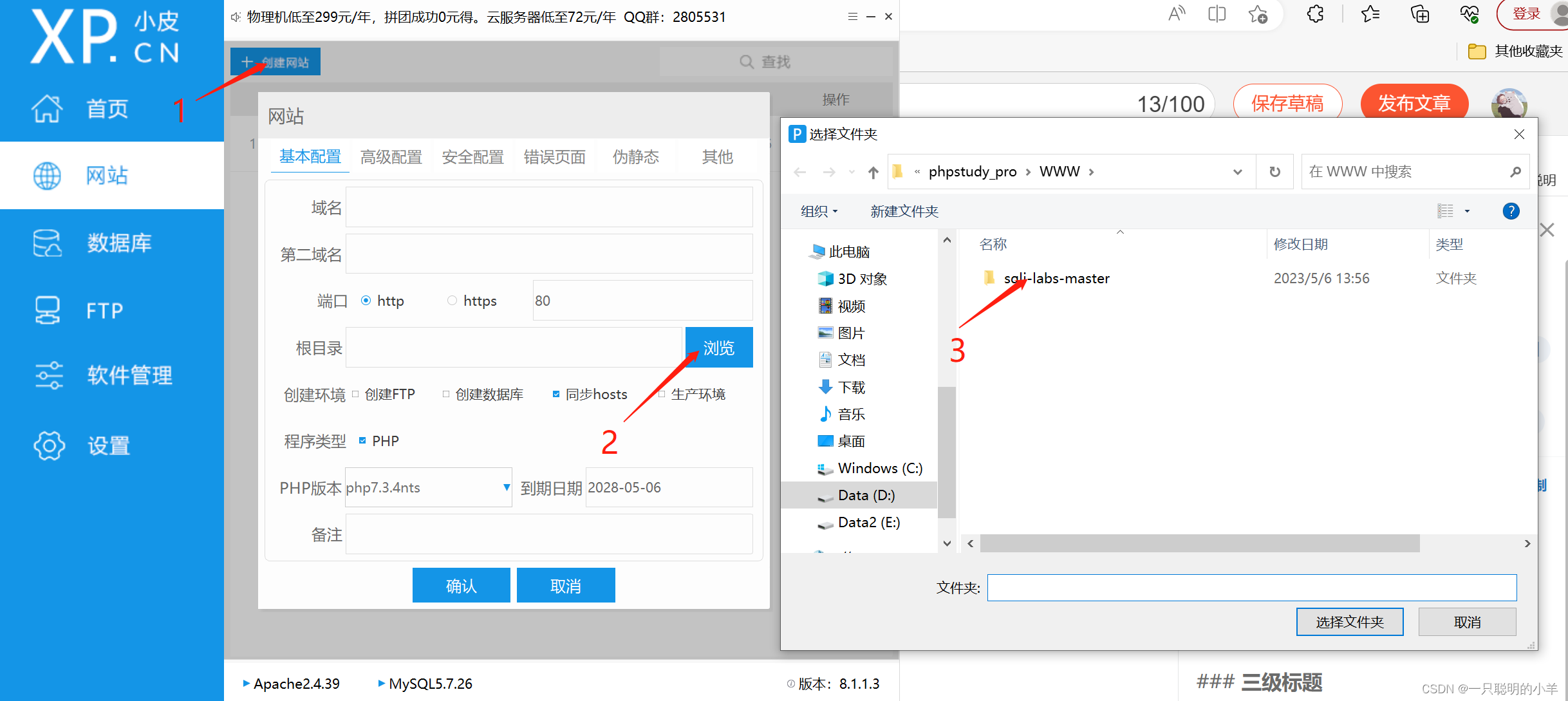The width and height of the screenshot is (1568, 701).
Task: Open the user avatar in CSDN editor
Action: pos(1509,104)
